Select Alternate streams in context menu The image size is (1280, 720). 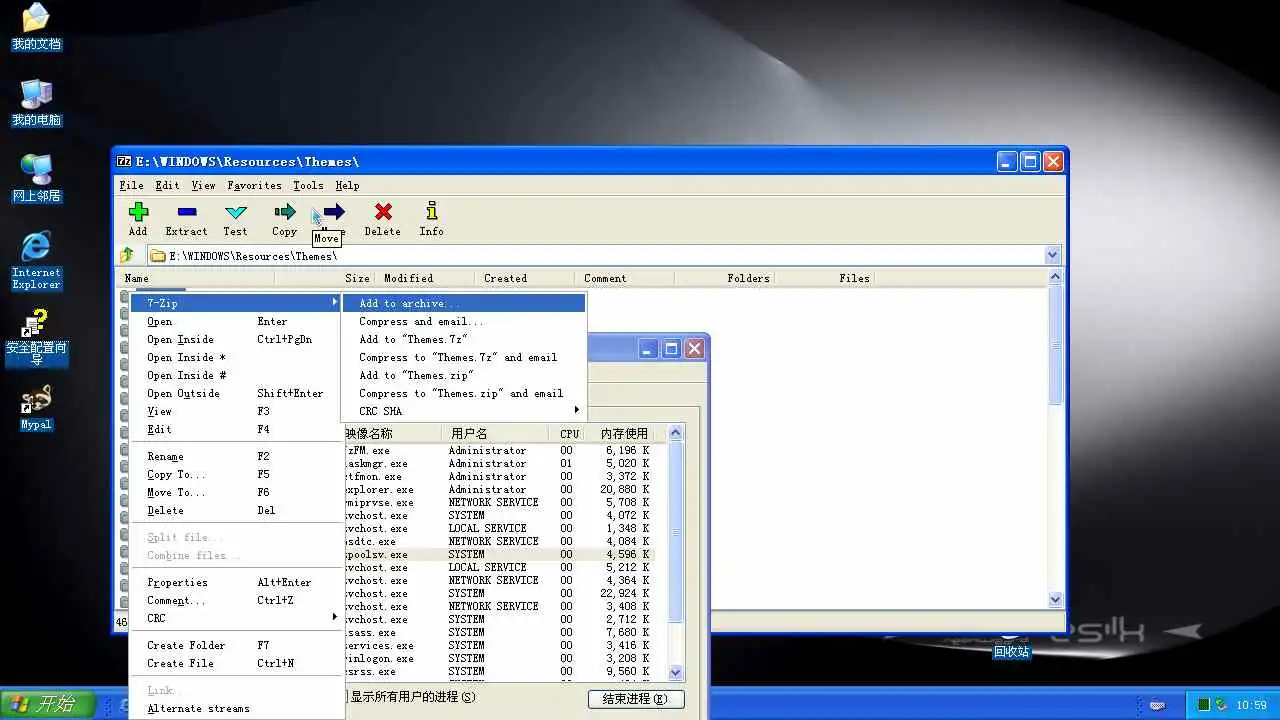pyautogui.click(x=237, y=708)
